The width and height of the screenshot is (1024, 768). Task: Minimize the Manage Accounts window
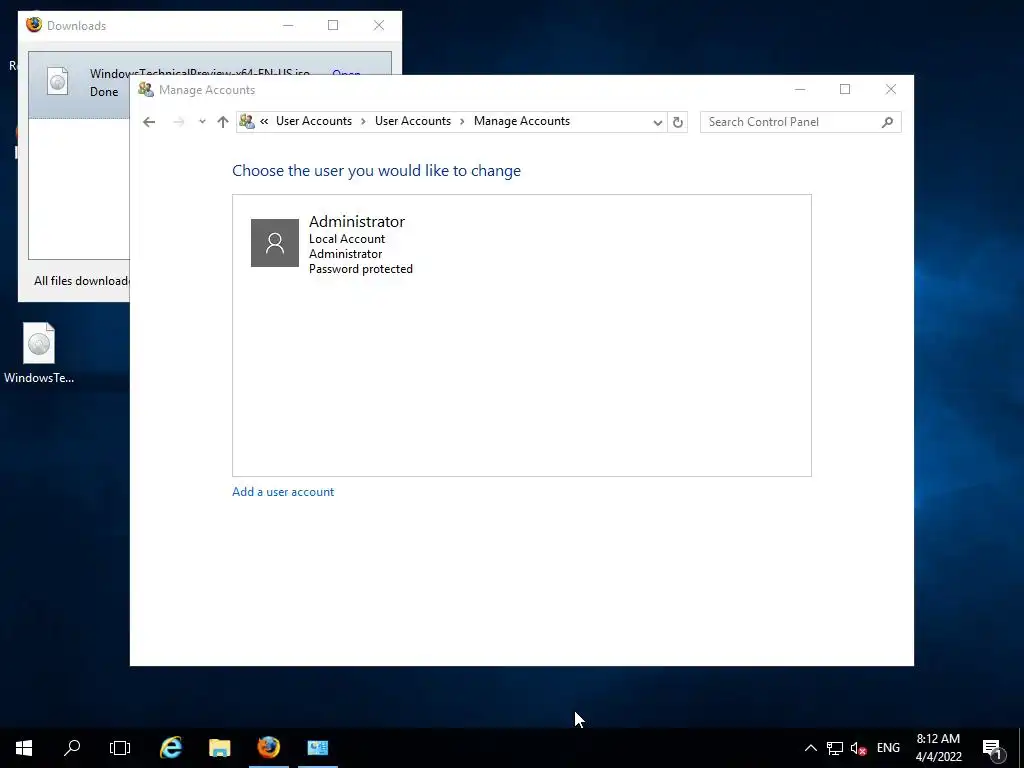800,89
